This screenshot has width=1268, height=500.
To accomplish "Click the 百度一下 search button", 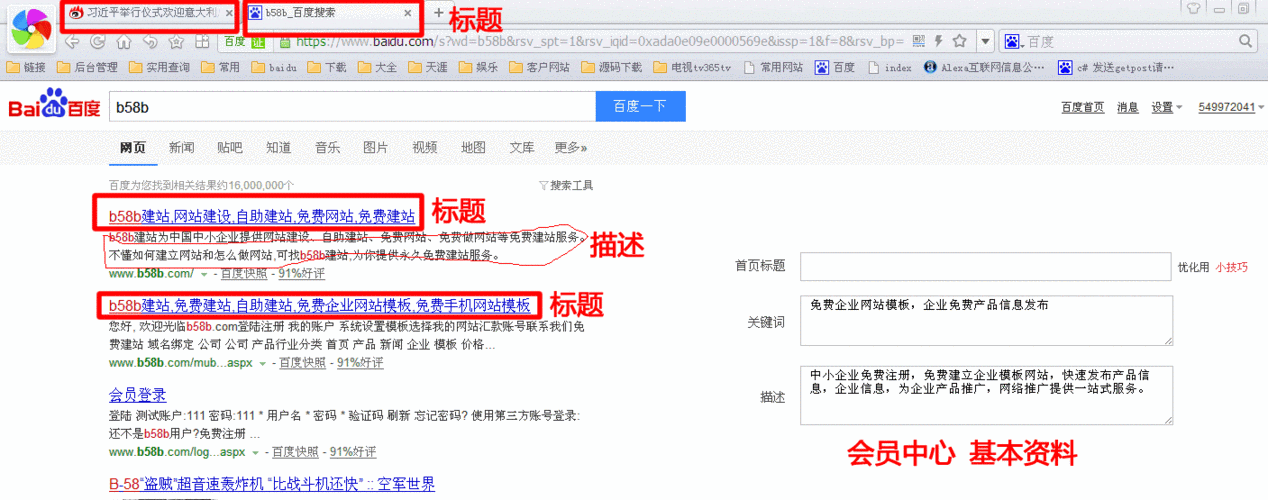I will (x=640, y=106).
